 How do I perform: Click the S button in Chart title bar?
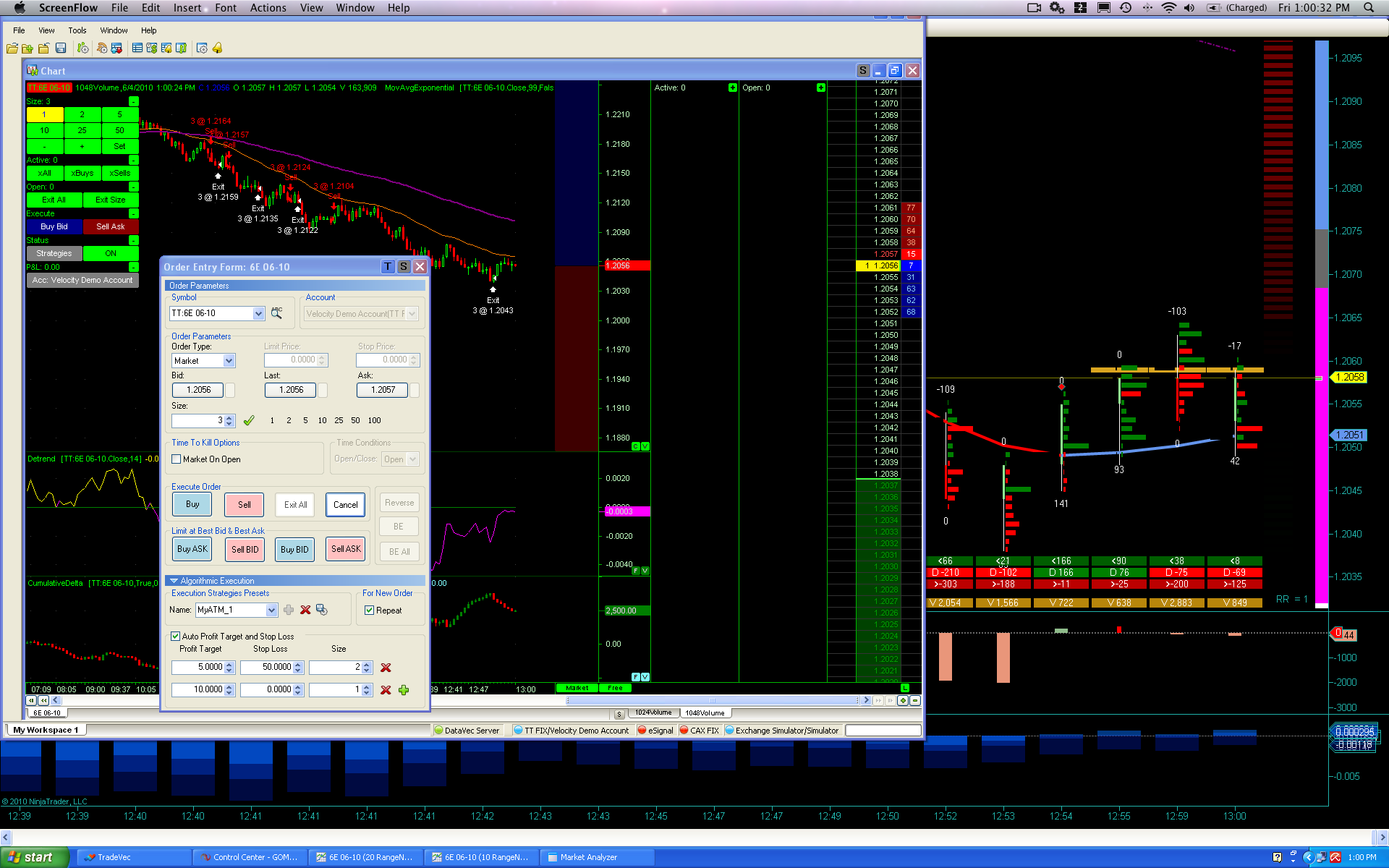pos(863,71)
